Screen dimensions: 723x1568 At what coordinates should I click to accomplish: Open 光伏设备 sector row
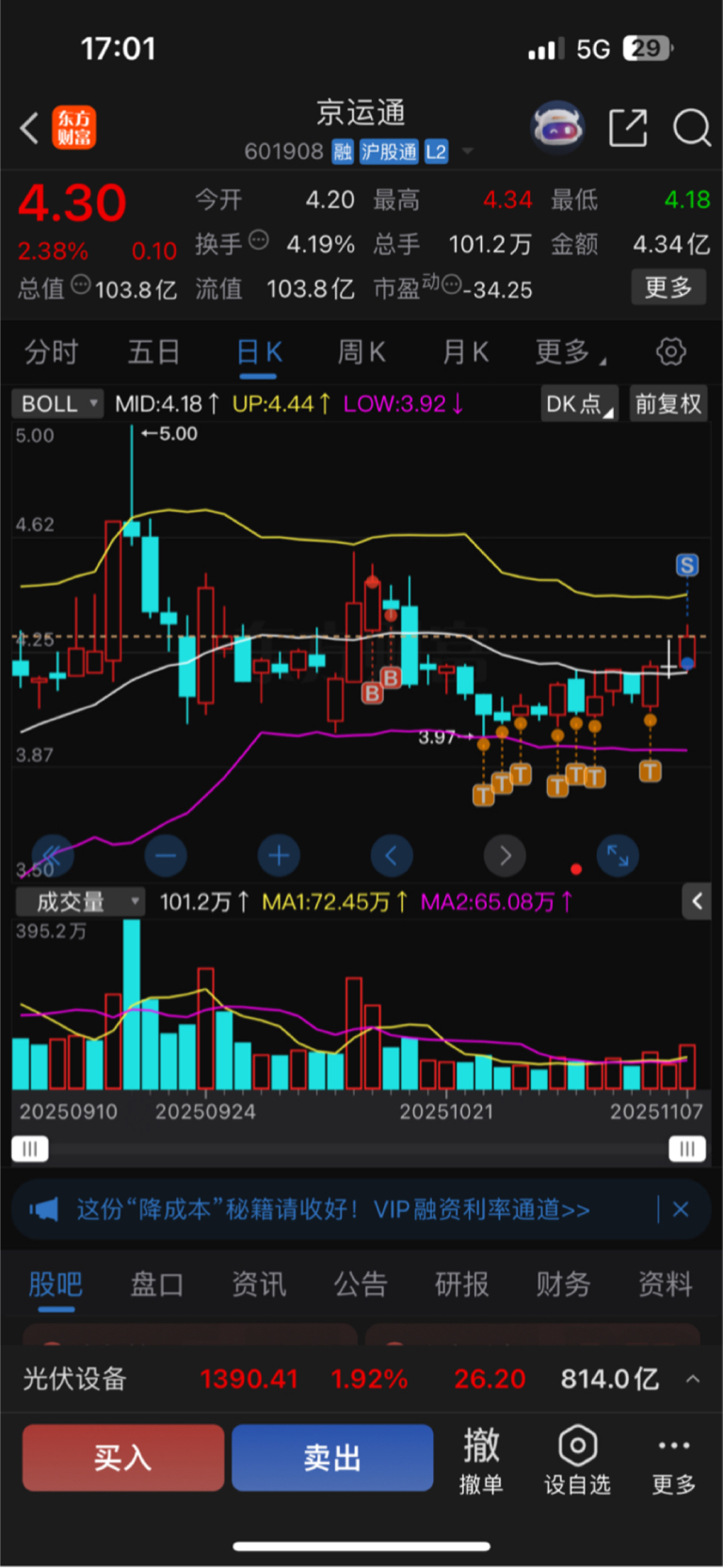[361, 1379]
